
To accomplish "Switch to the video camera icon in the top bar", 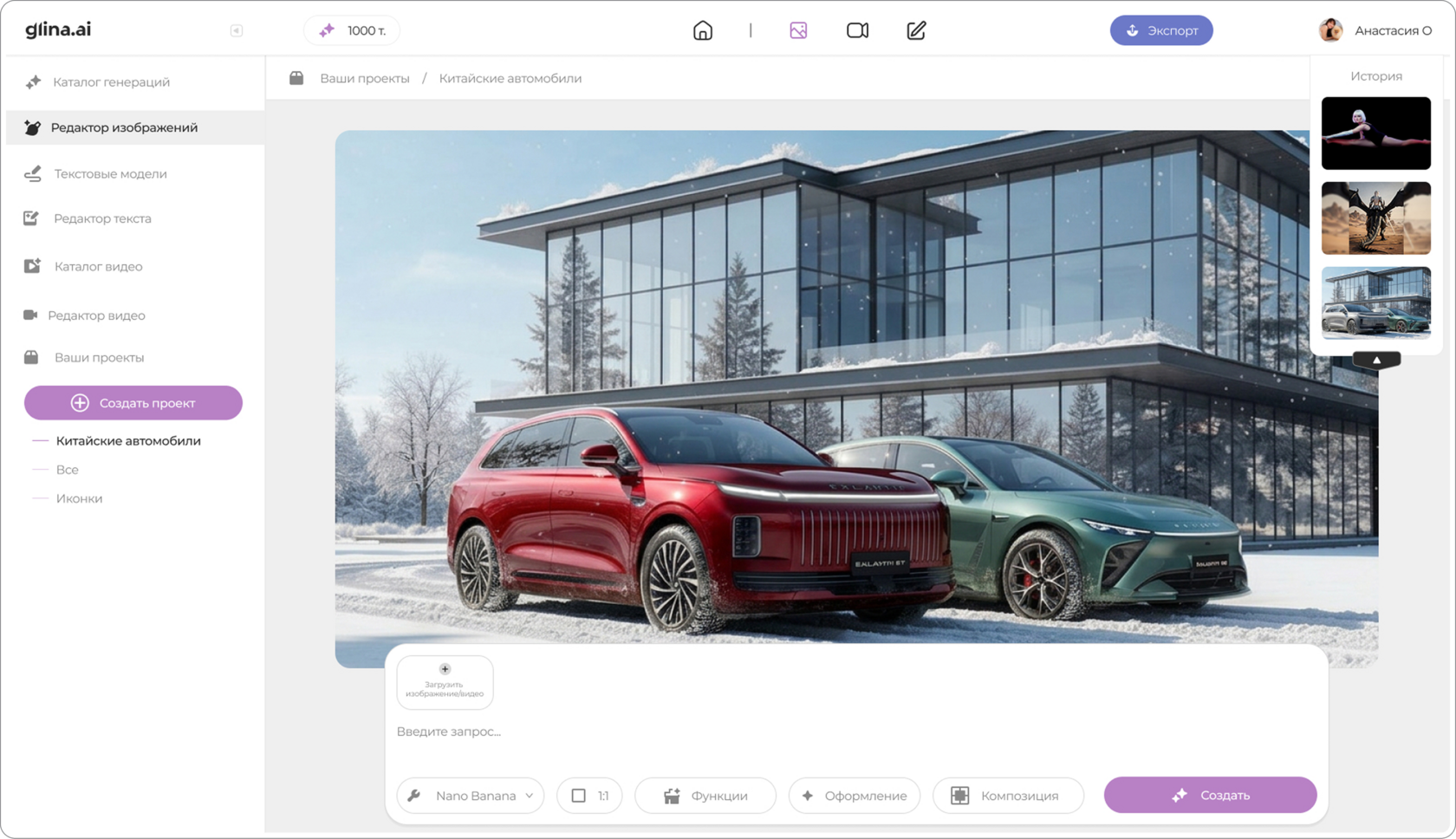I will tap(857, 31).
